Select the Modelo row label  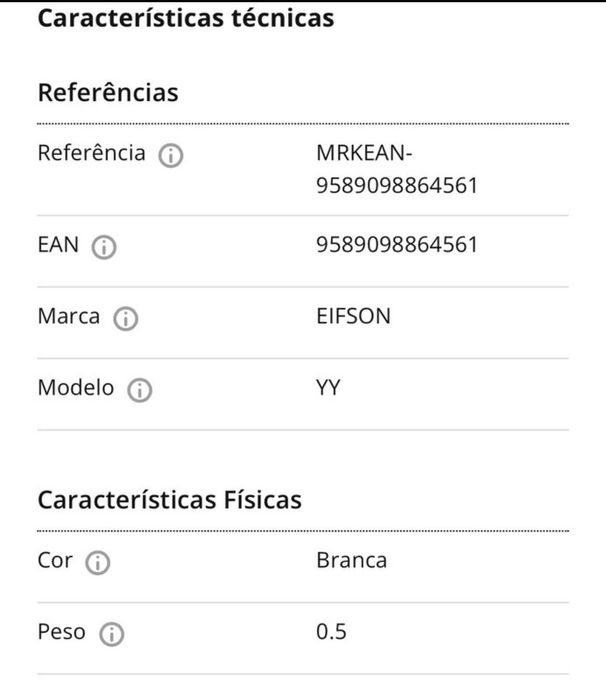(x=76, y=388)
